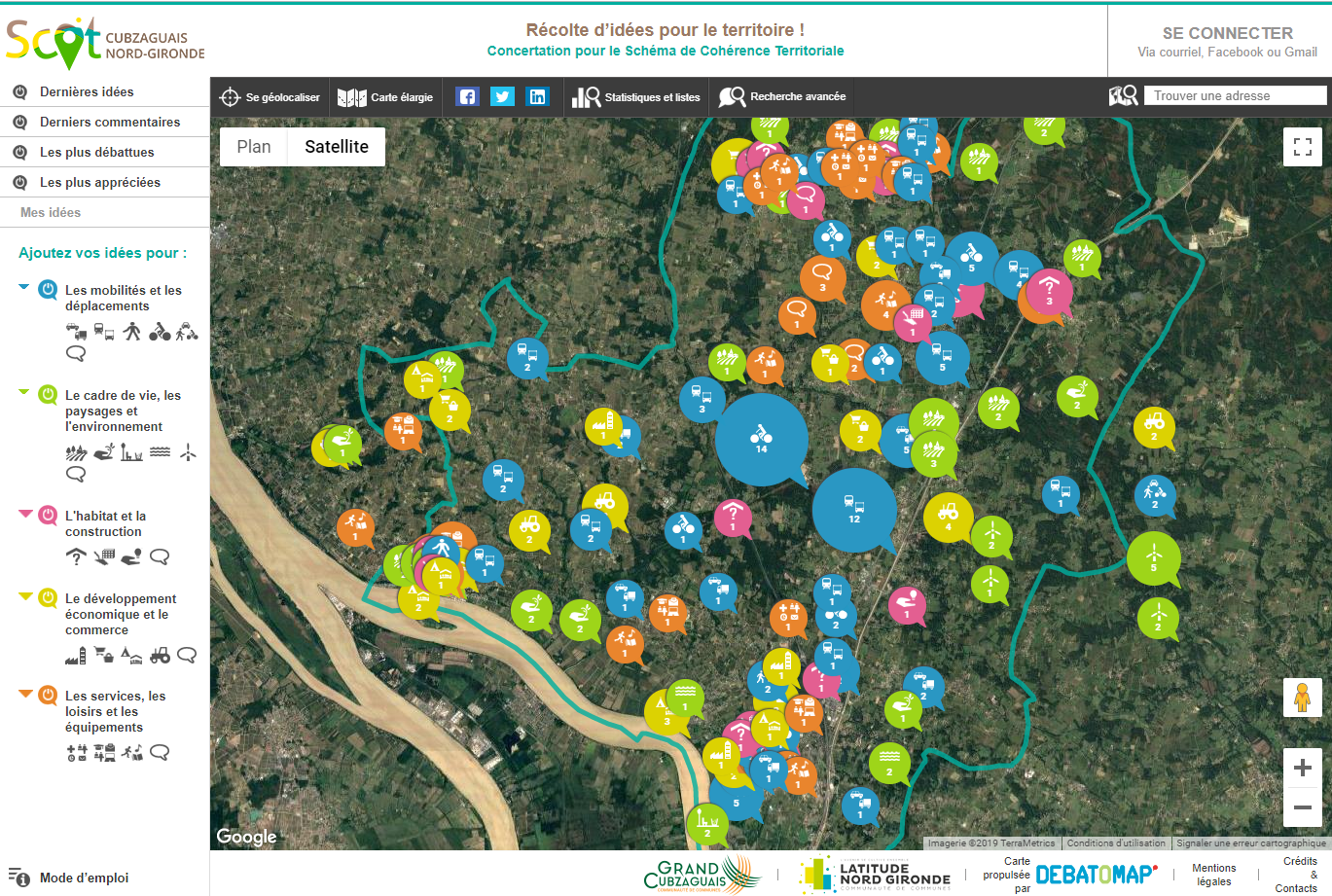This screenshot has height=896, width=1332.
Task: Switch map to Plan view
Action: 254,147
